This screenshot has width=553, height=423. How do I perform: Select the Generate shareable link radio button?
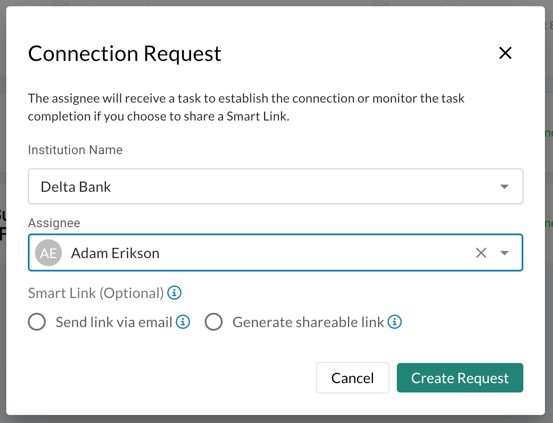[213, 322]
